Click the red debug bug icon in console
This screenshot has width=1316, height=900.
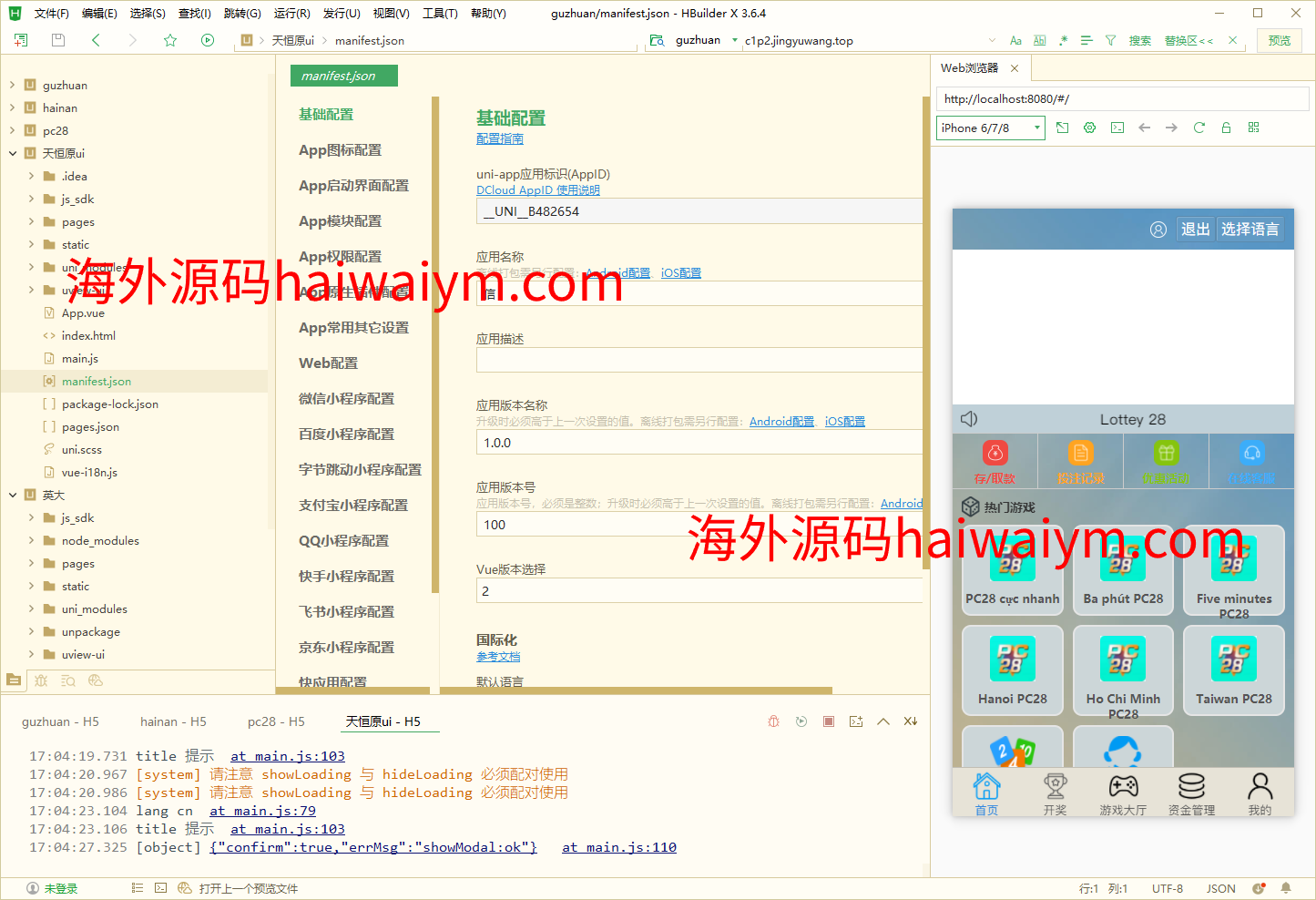773,721
